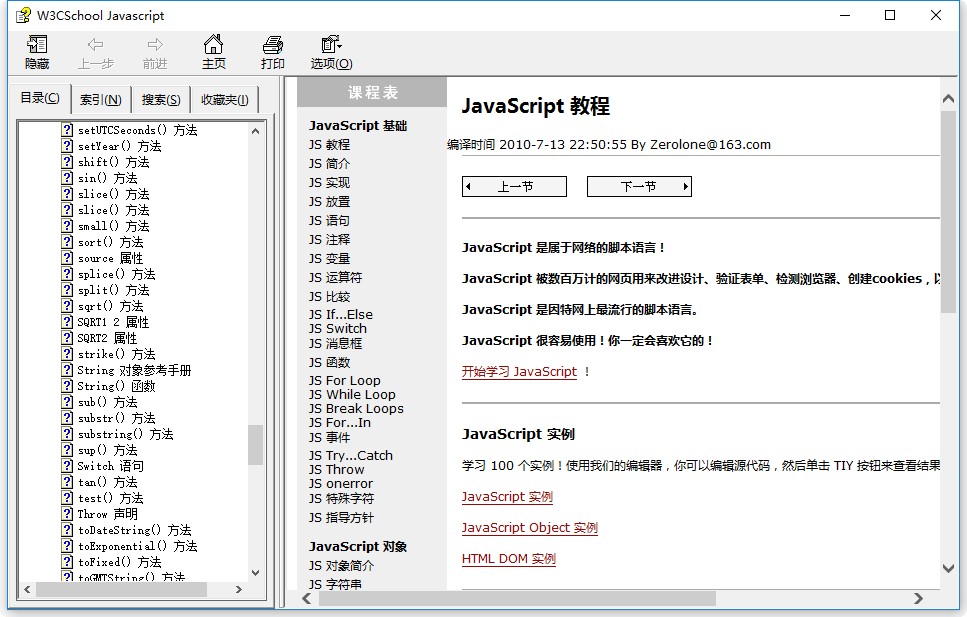Image resolution: width=967 pixels, height=617 pixels.
Task: Open the Options (选项) toolbar menu
Action: point(331,52)
